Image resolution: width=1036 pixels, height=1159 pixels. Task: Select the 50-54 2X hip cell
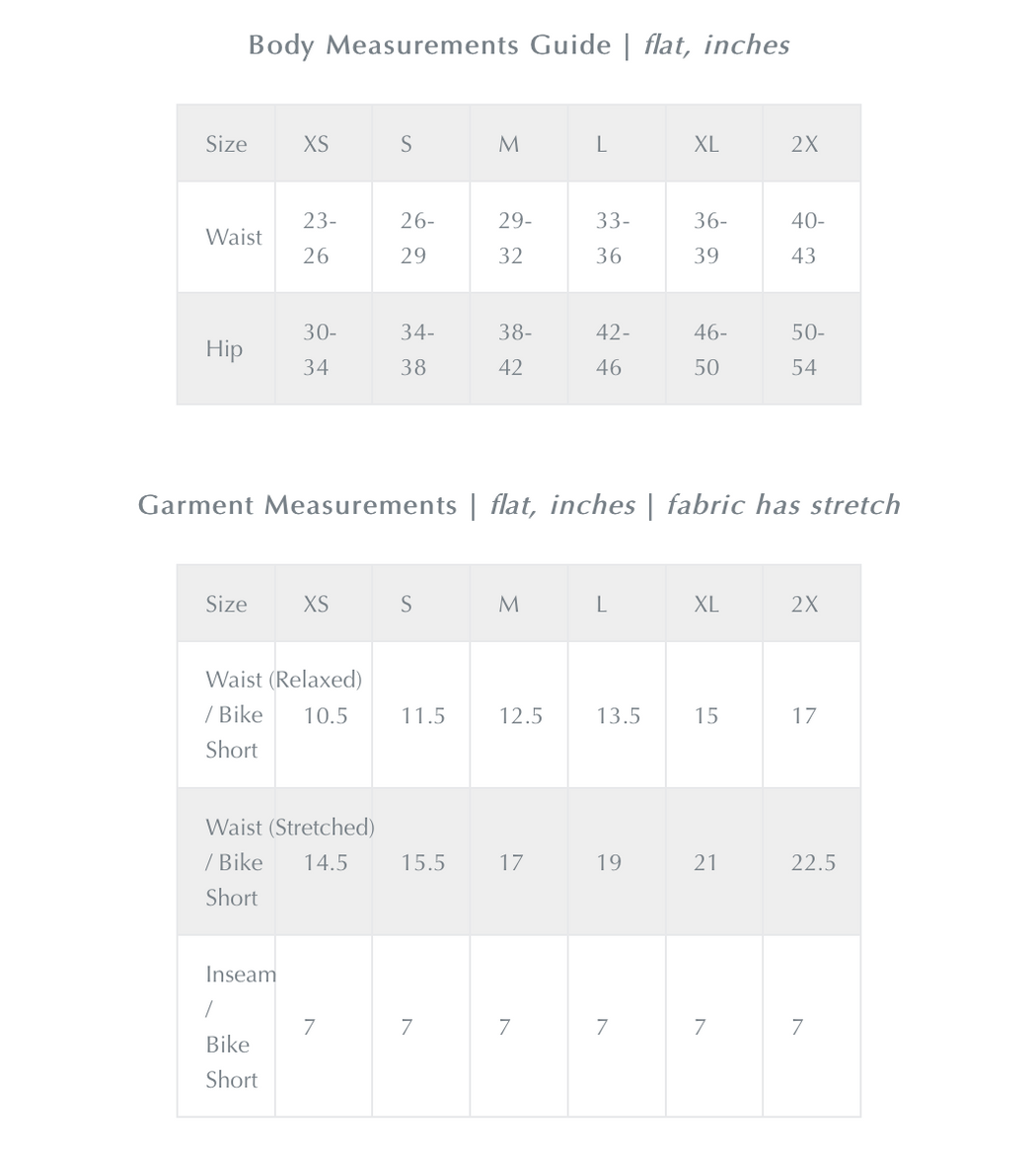[808, 349]
